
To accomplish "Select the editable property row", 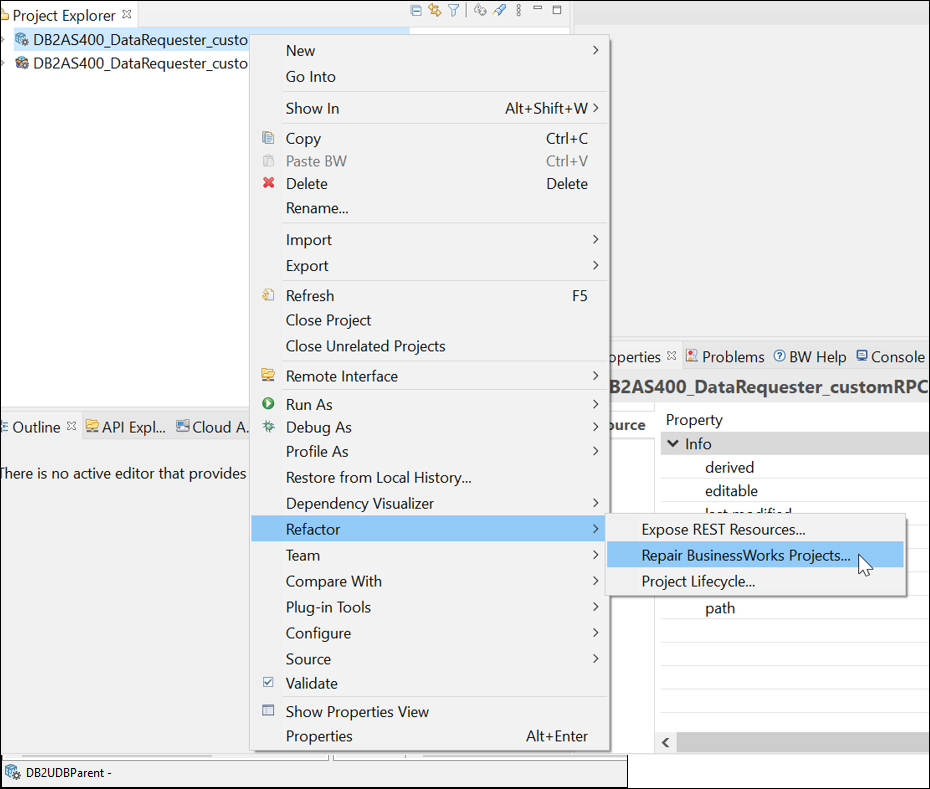I will click(x=795, y=491).
